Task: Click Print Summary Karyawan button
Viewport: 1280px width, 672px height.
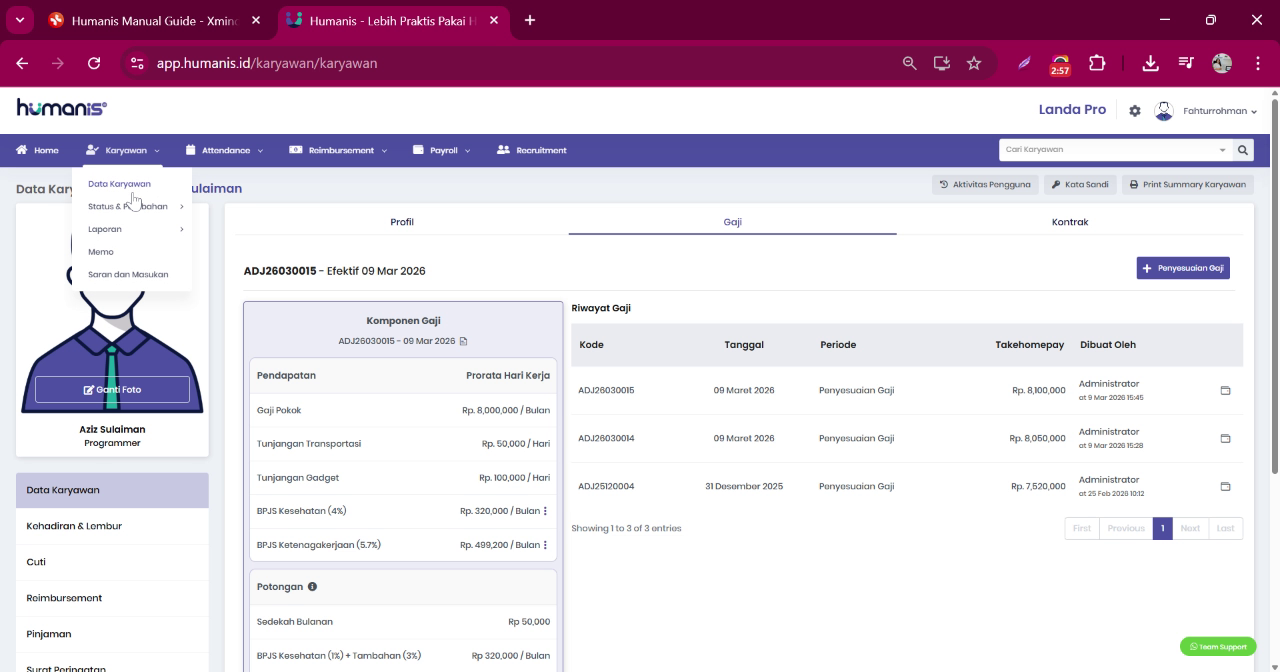Action: click(1187, 184)
